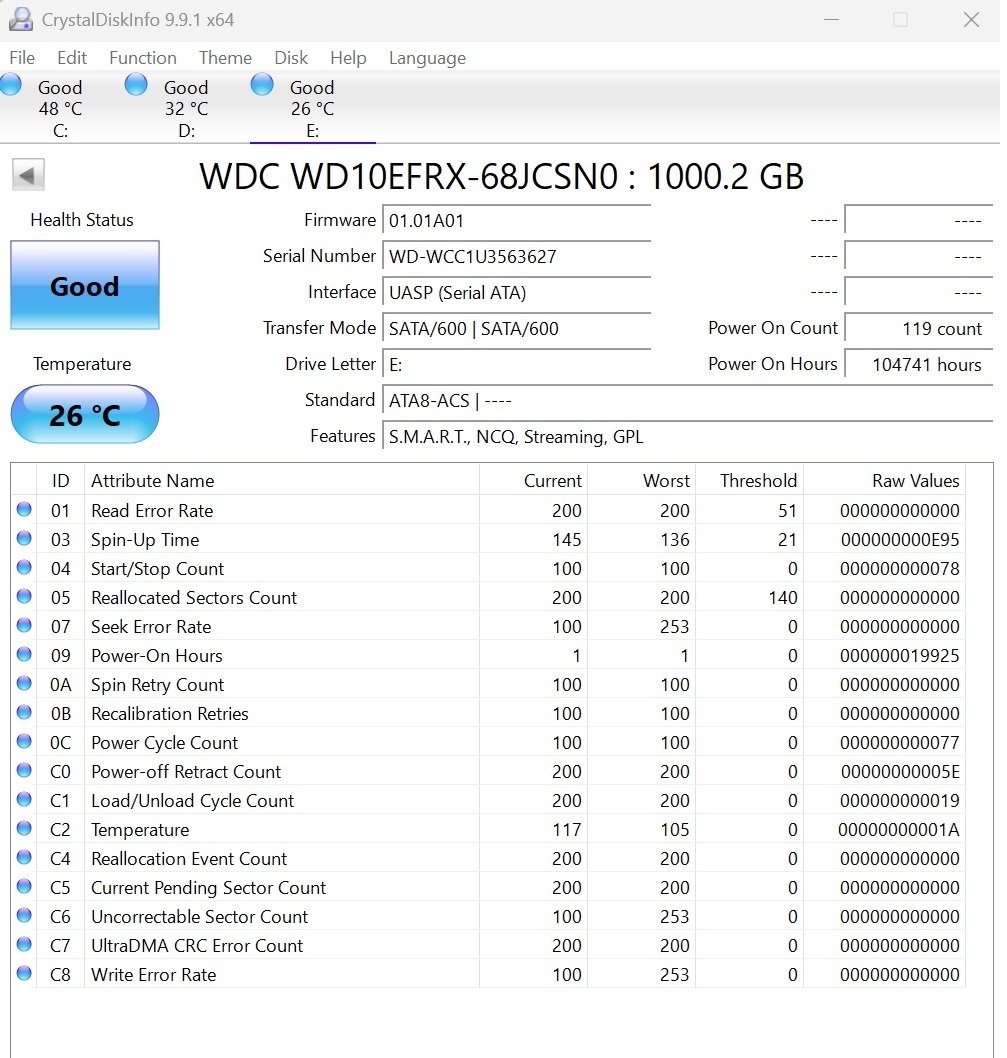This screenshot has height=1058, width=1007.
Task: Click the Features field S.M.A.R.T., NCQ
Action: tap(687, 437)
